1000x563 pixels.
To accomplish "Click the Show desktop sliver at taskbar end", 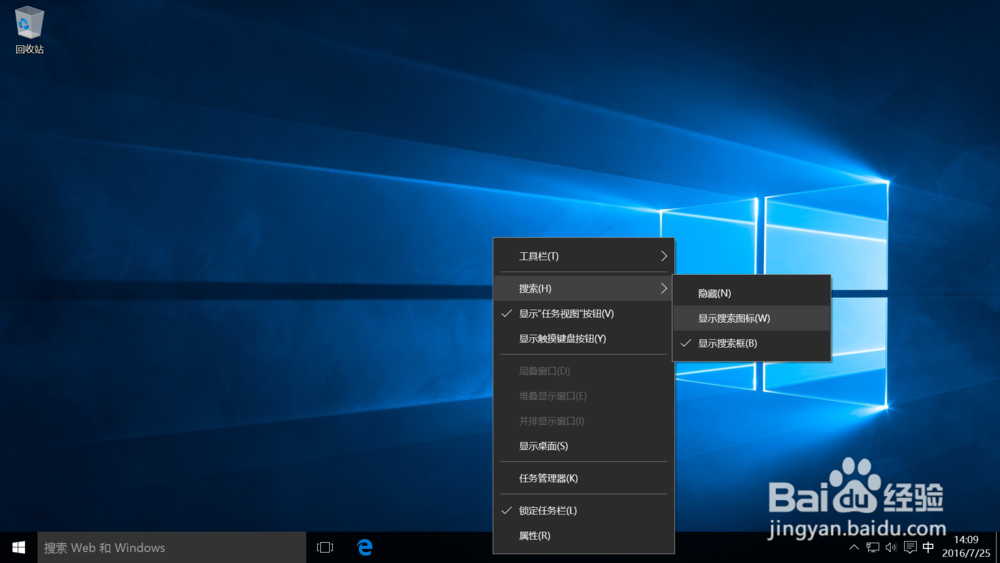I will tap(997, 547).
